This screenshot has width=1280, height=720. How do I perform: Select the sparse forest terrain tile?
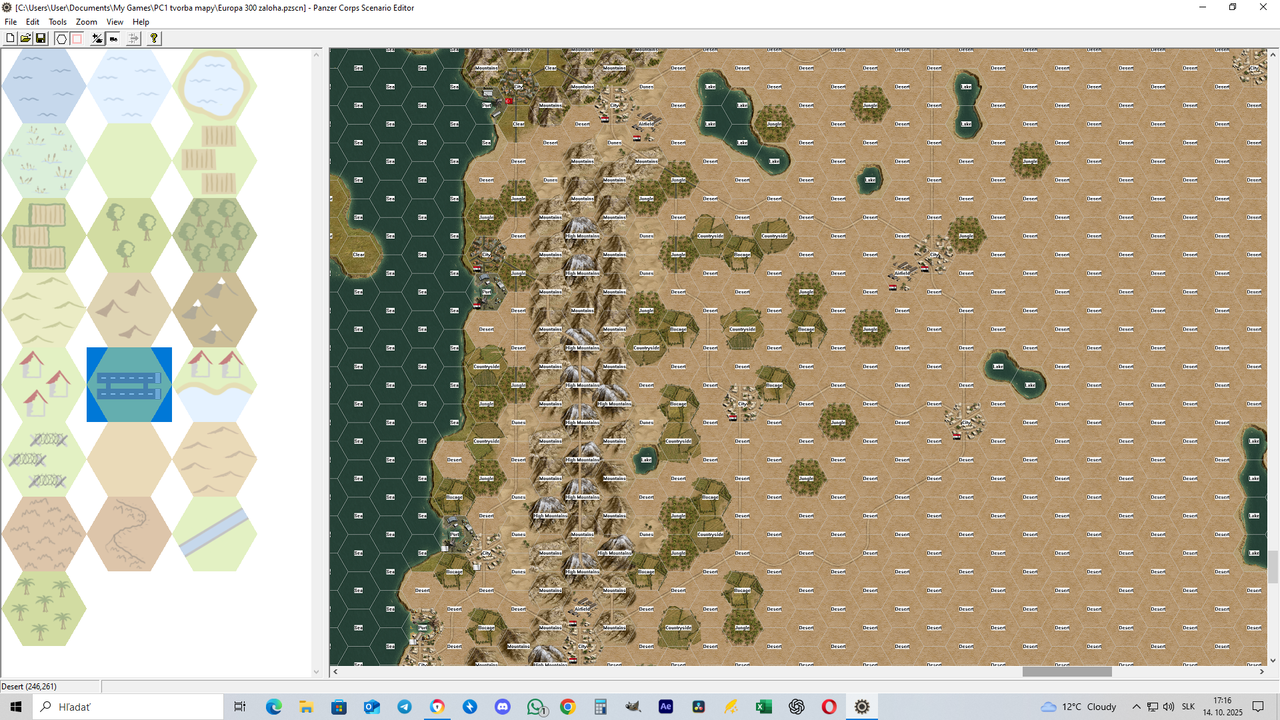(129, 235)
